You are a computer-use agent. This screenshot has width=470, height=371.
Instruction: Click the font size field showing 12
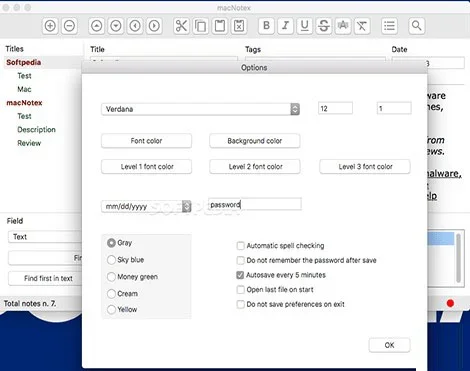[335, 108]
